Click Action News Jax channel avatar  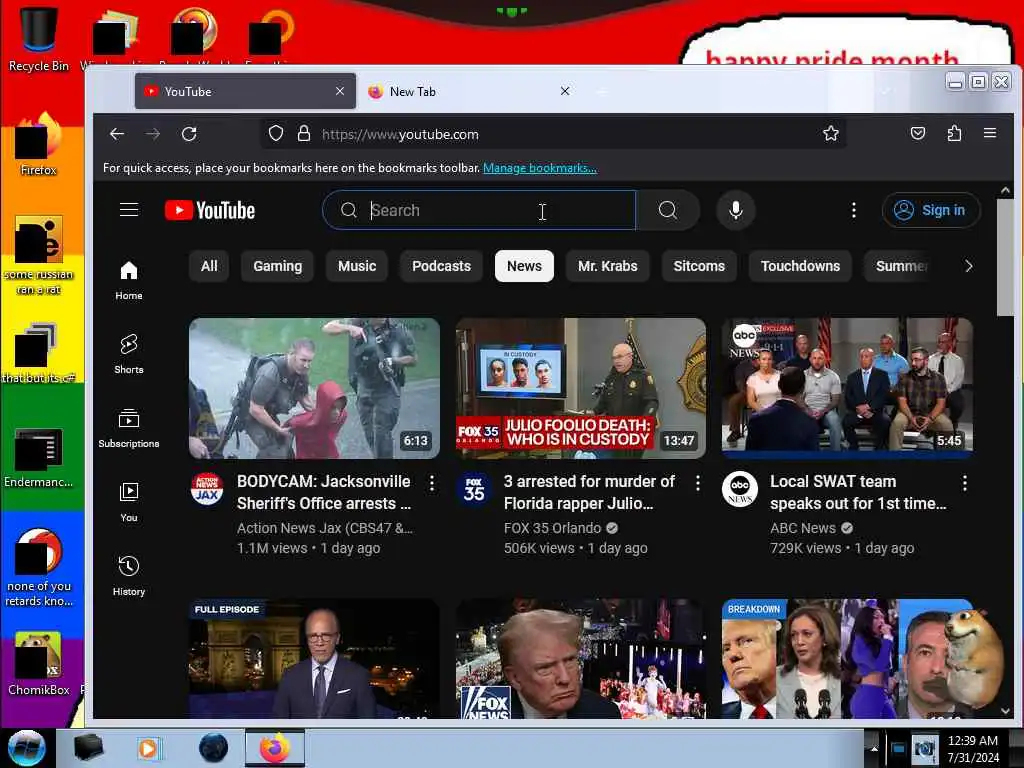coord(207,488)
